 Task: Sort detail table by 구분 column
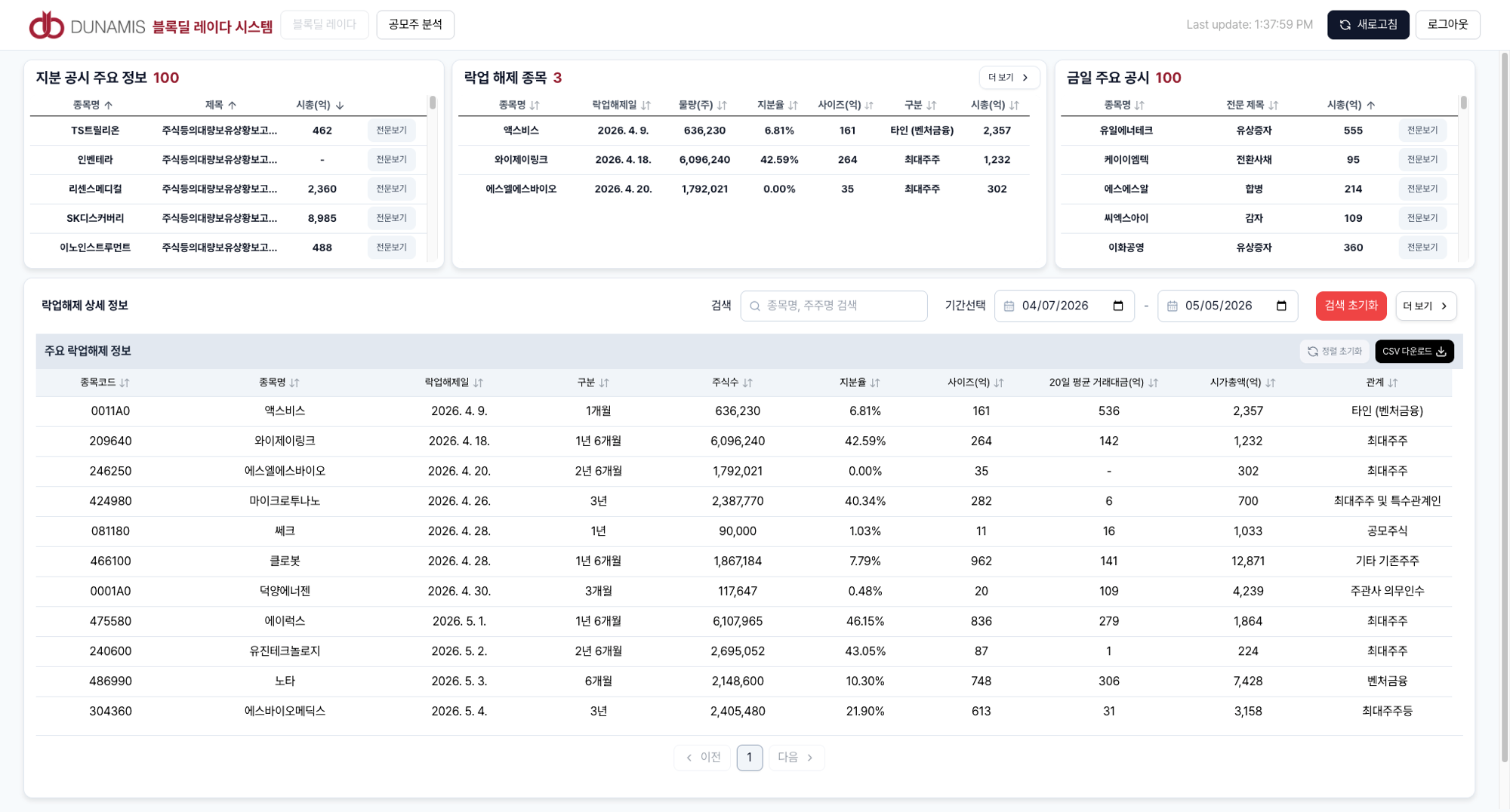[604, 383]
